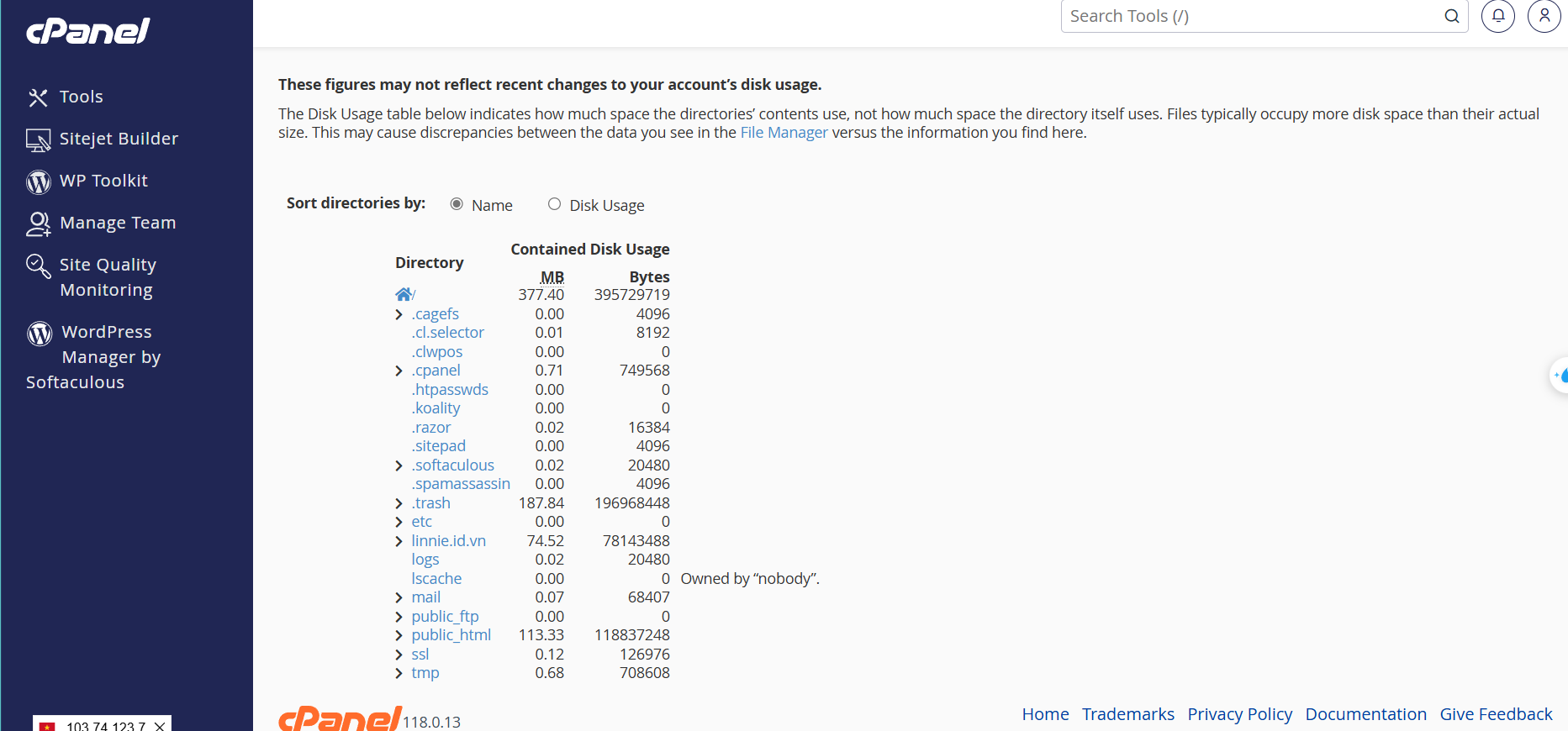This screenshot has width=1568, height=731.
Task: Click the home directory icon
Action: click(x=404, y=294)
